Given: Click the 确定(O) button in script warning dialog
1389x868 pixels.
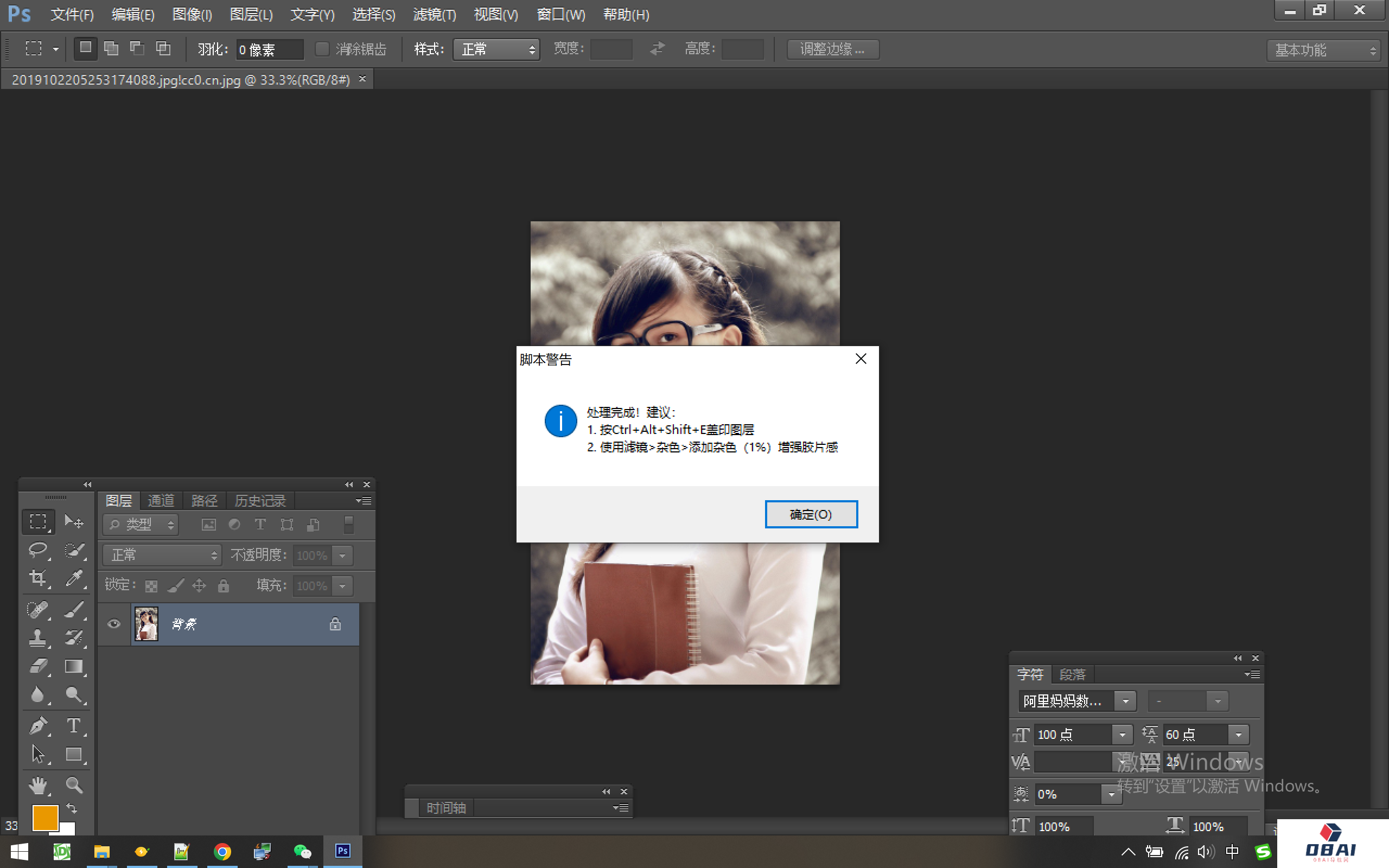Looking at the screenshot, I should point(811,514).
